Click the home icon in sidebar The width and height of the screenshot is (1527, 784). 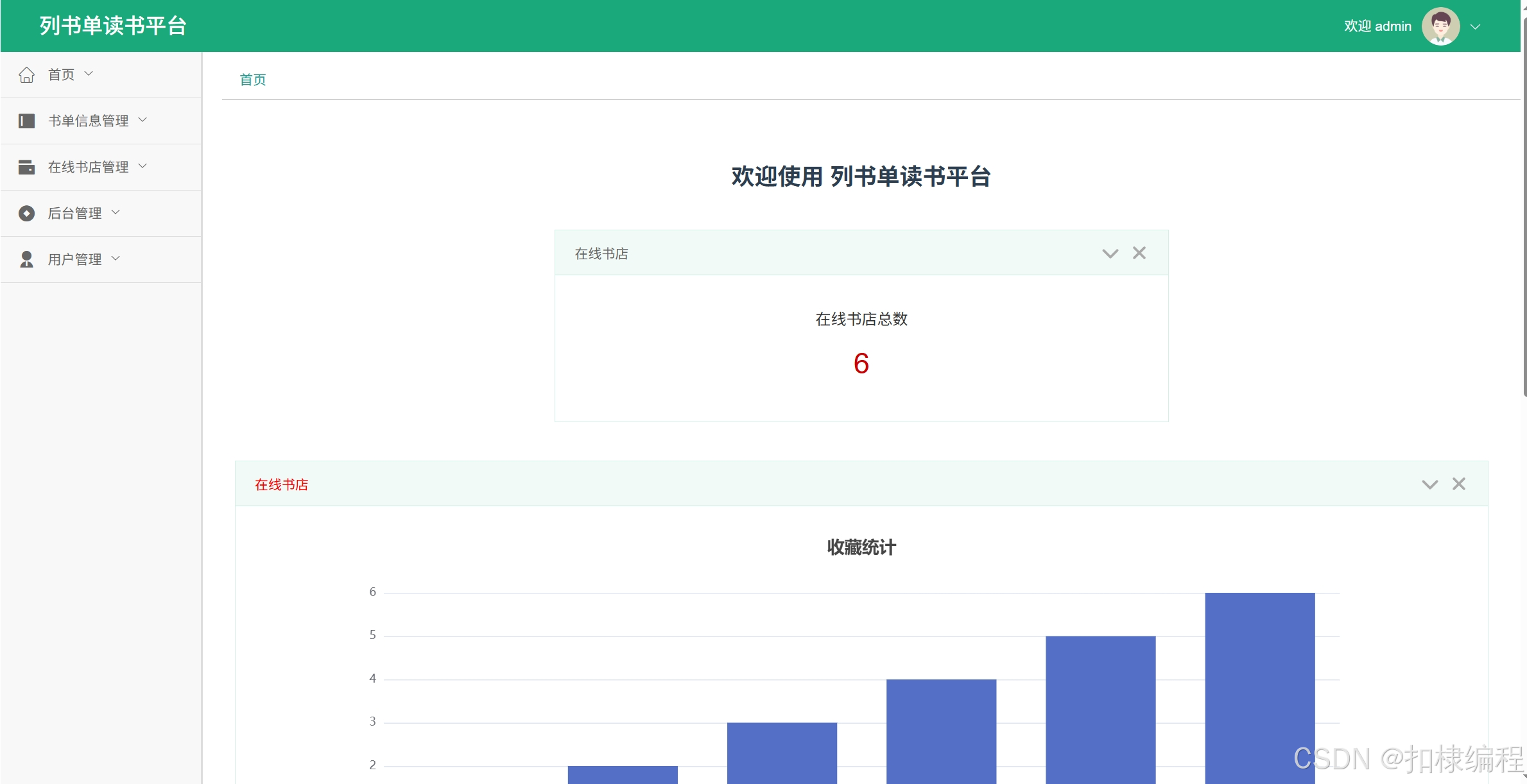coord(26,75)
